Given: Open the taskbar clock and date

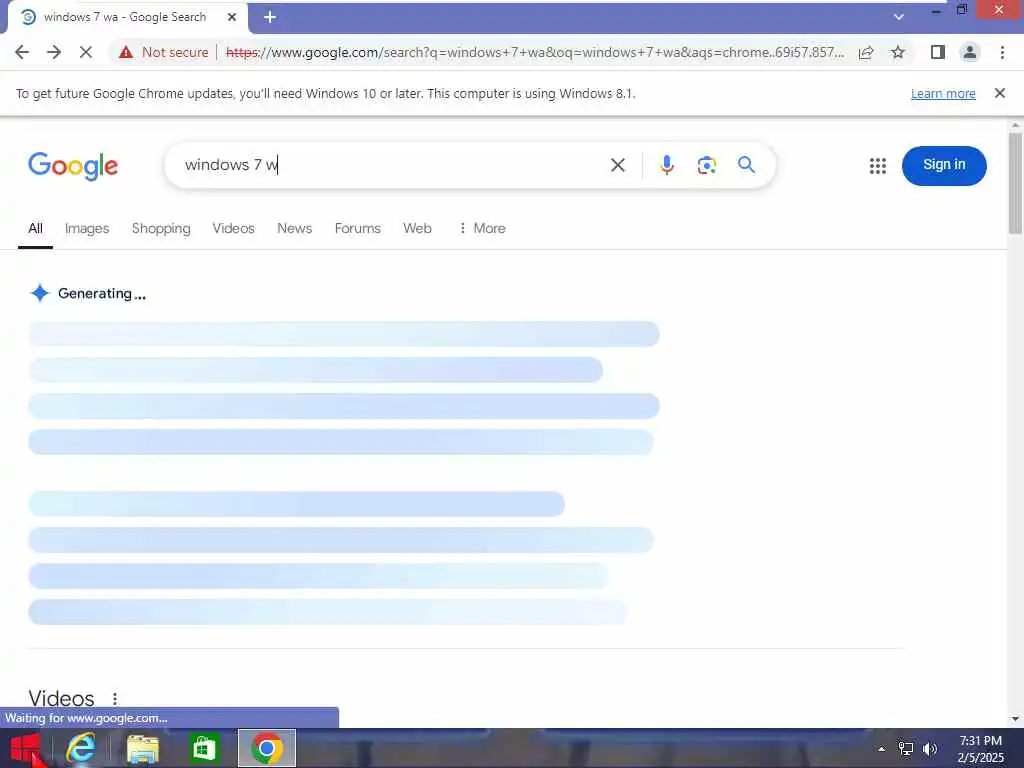Looking at the screenshot, I should click(x=980, y=749).
